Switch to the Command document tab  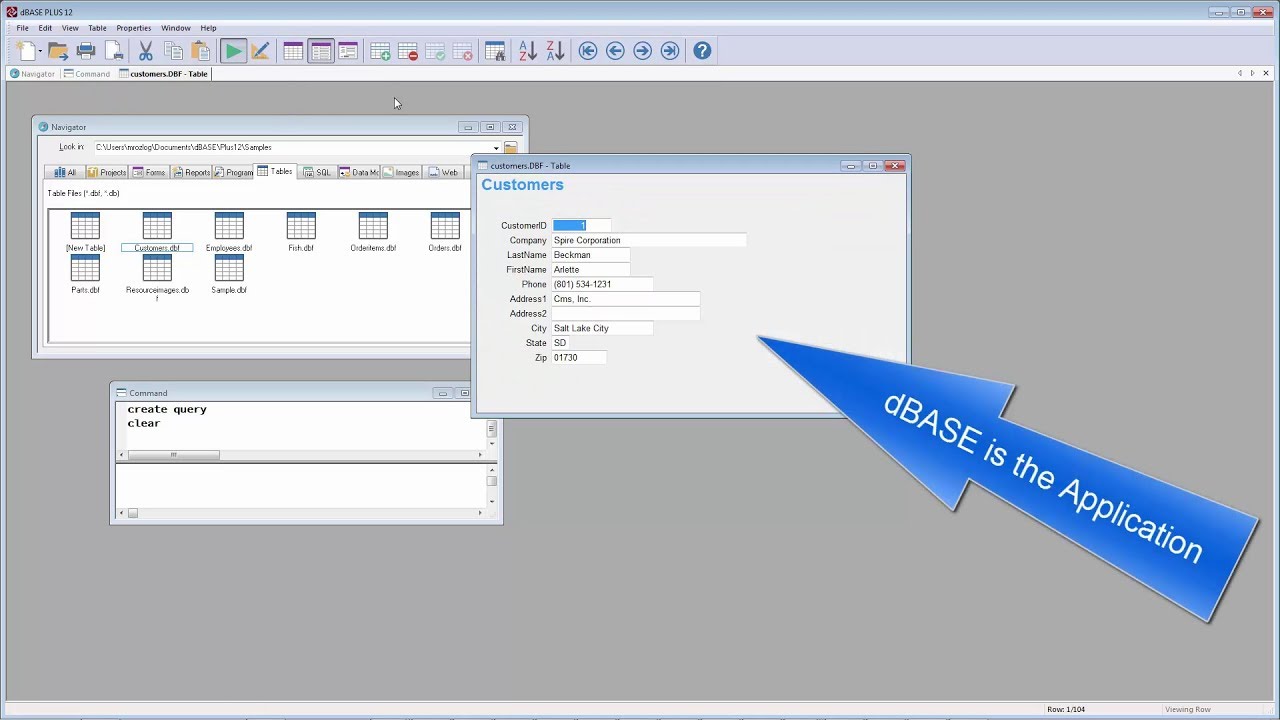coord(86,74)
